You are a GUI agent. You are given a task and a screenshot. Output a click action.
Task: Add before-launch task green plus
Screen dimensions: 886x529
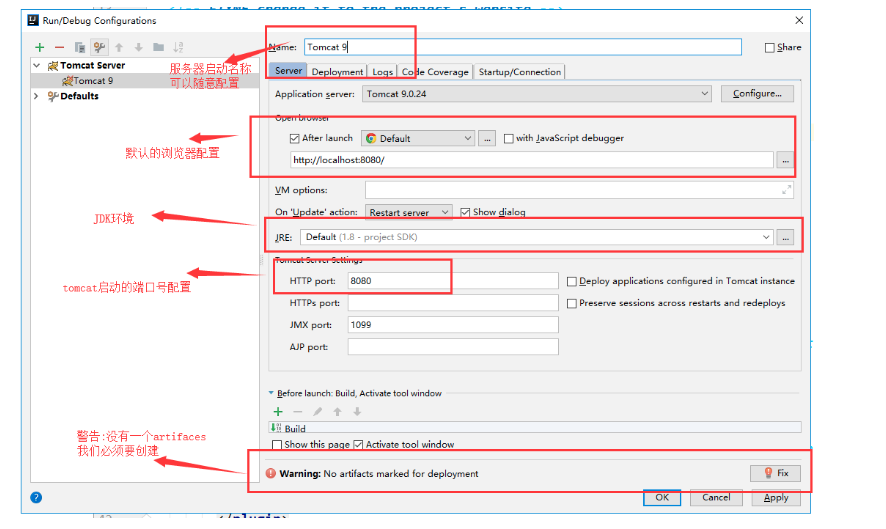tap(278, 411)
